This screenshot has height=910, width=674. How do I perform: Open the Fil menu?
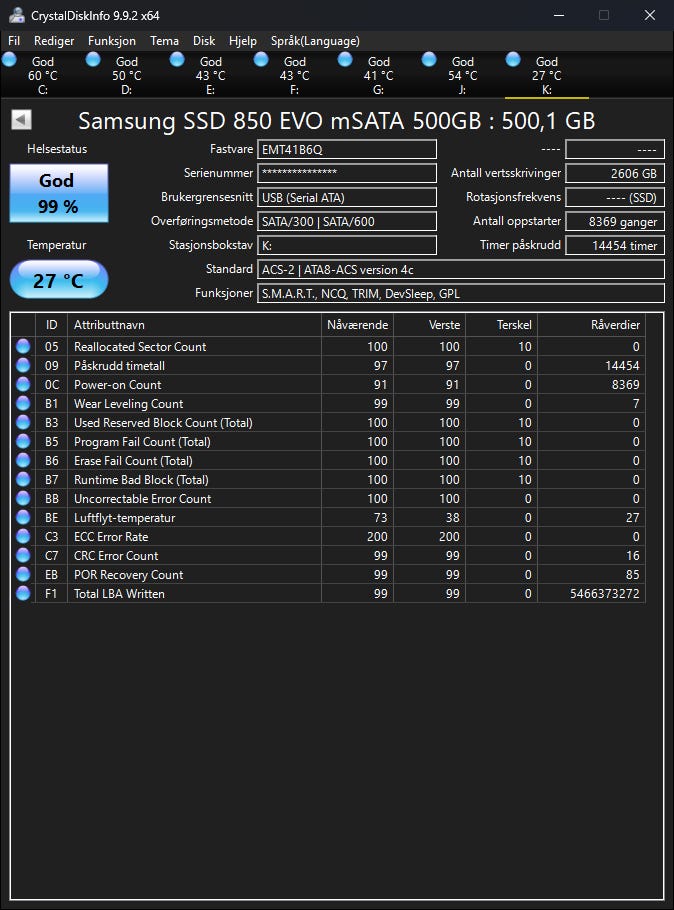[14, 41]
